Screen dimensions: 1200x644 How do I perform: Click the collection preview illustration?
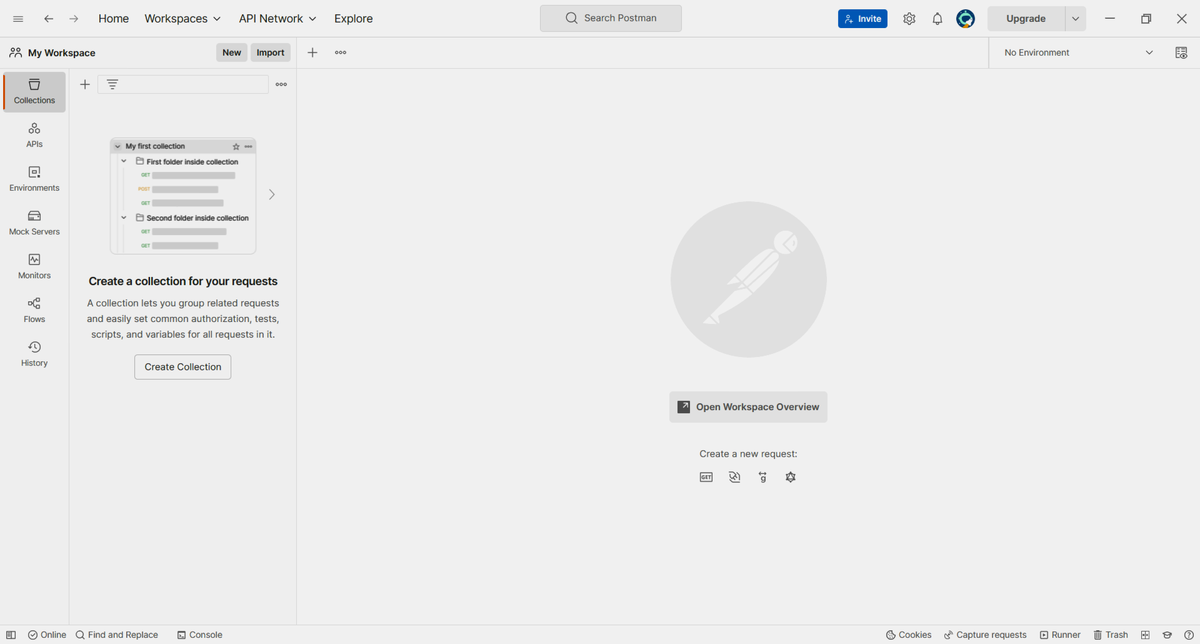tap(183, 196)
